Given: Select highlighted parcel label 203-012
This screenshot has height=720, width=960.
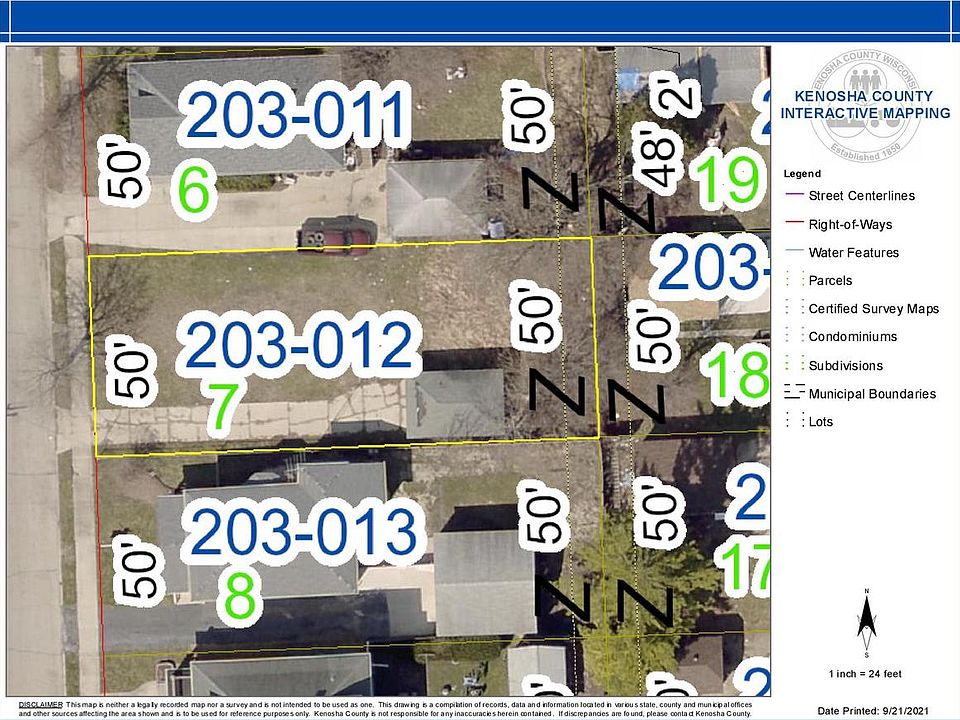Looking at the screenshot, I should (299, 345).
